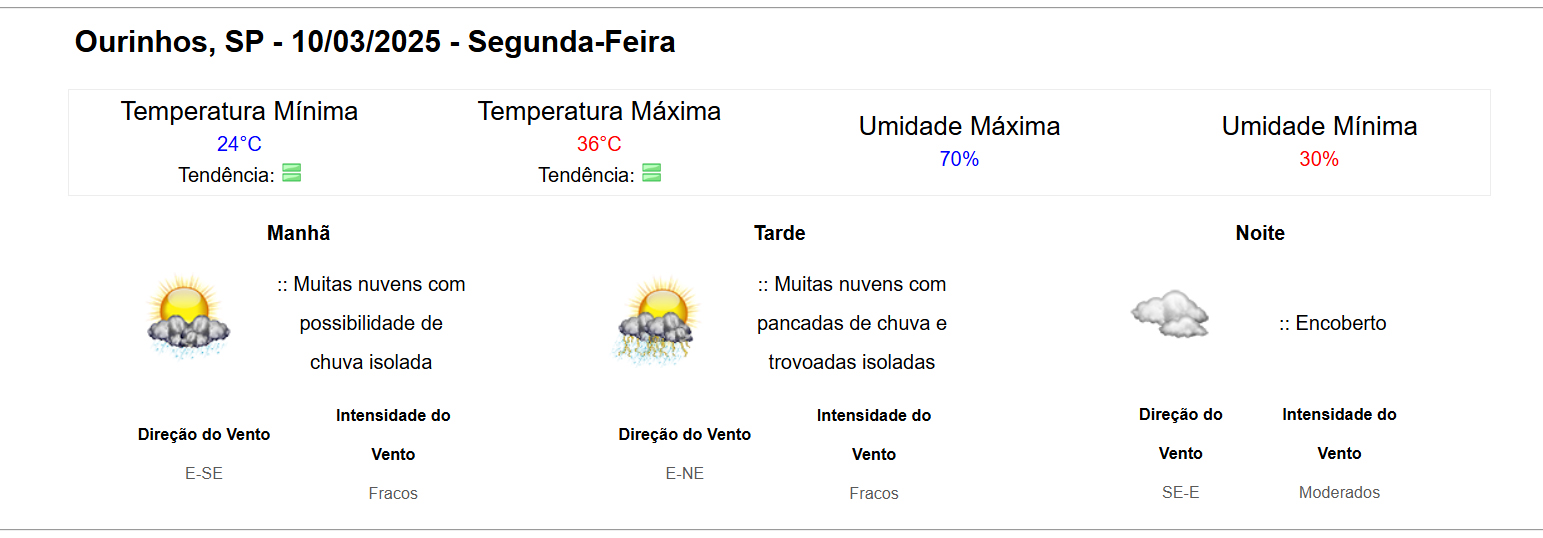This screenshot has width=1543, height=538.
Task: Click the afternoon thunderstorm weather icon
Action: tap(656, 319)
